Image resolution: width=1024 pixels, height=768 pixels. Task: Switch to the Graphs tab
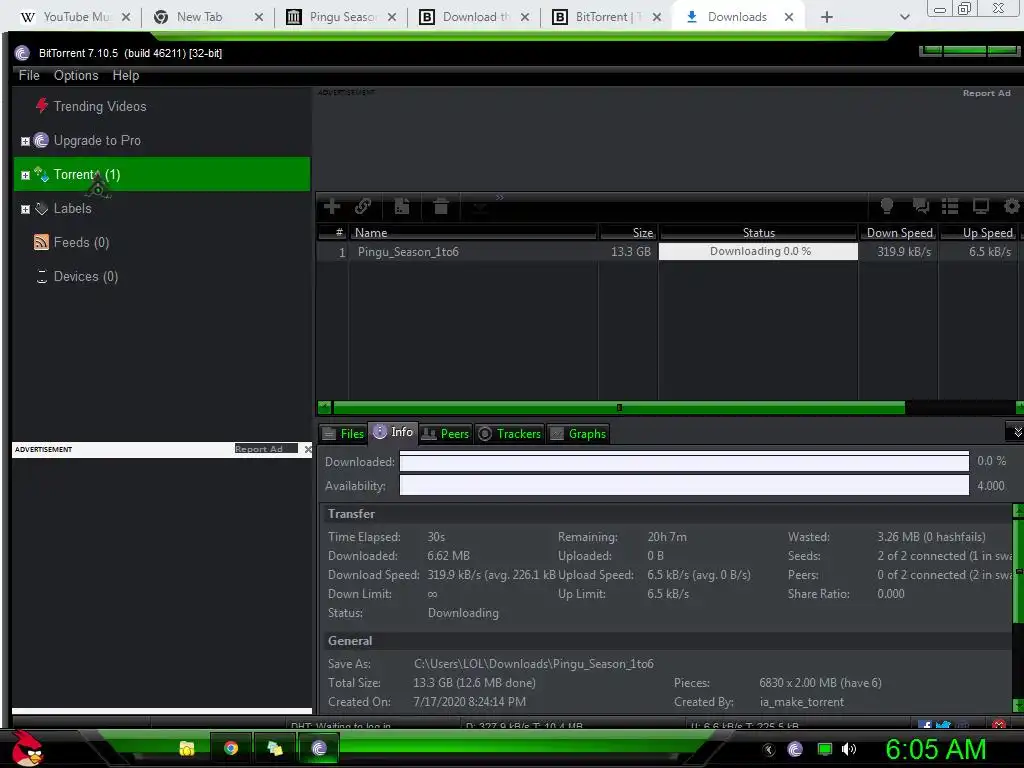(579, 434)
